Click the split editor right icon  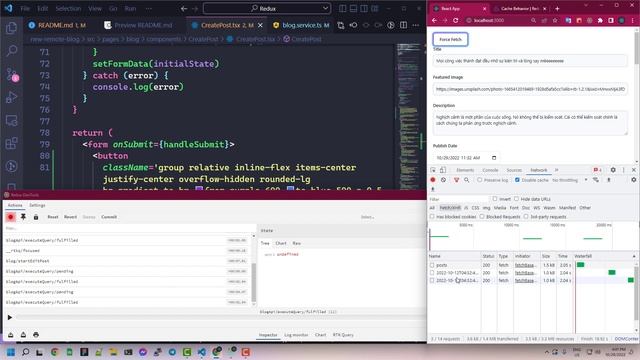(403, 25)
